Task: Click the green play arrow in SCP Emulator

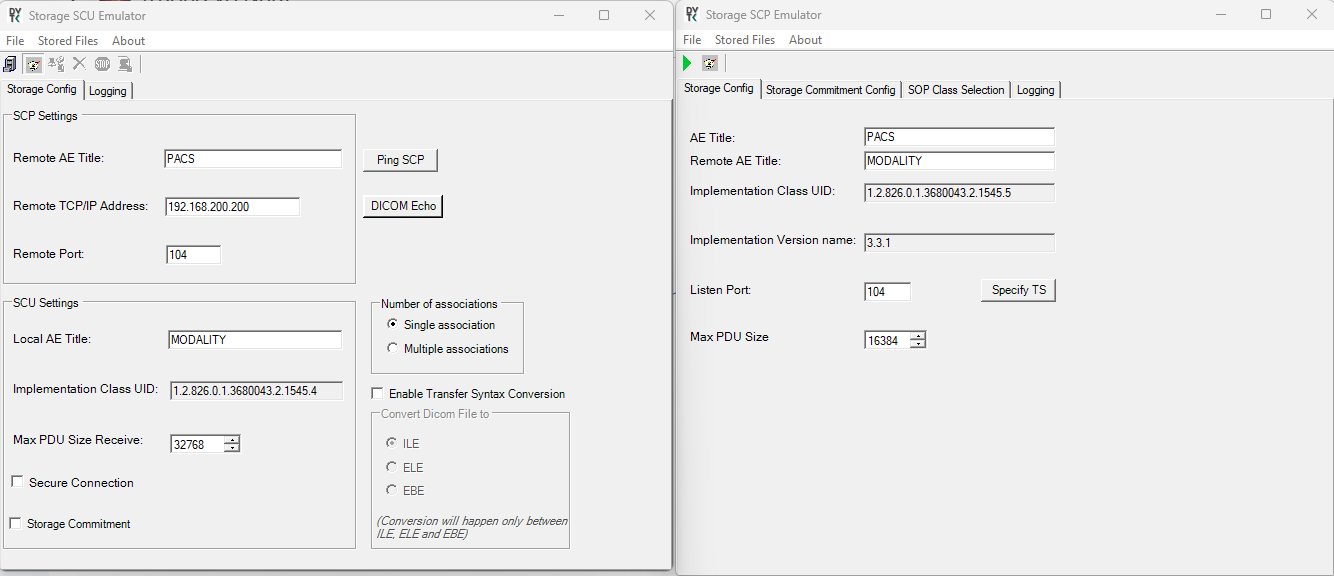Action: [687, 63]
